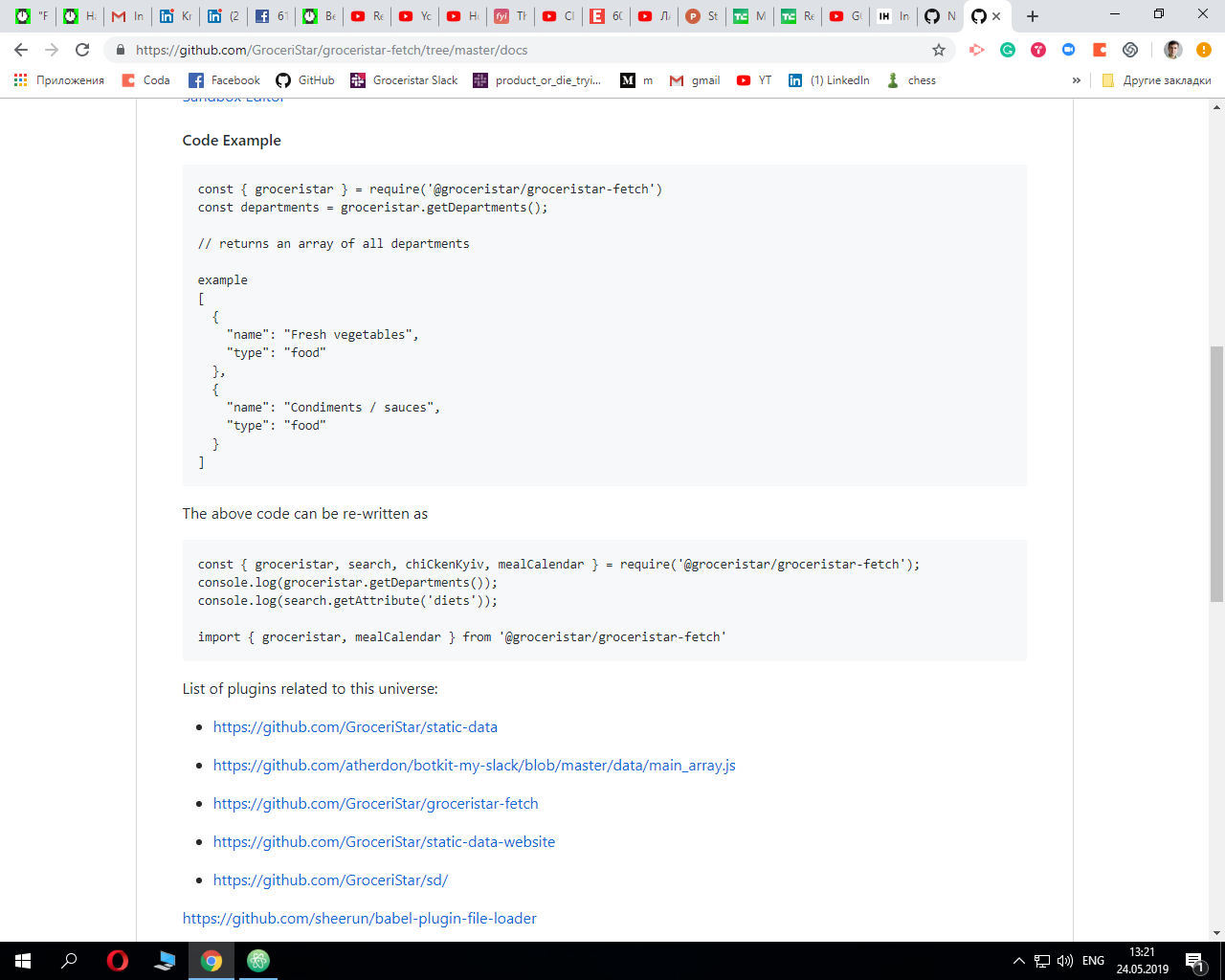Switch to the first TechCrunch tab
This screenshot has height=980, width=1225.
tap(749, 16)
